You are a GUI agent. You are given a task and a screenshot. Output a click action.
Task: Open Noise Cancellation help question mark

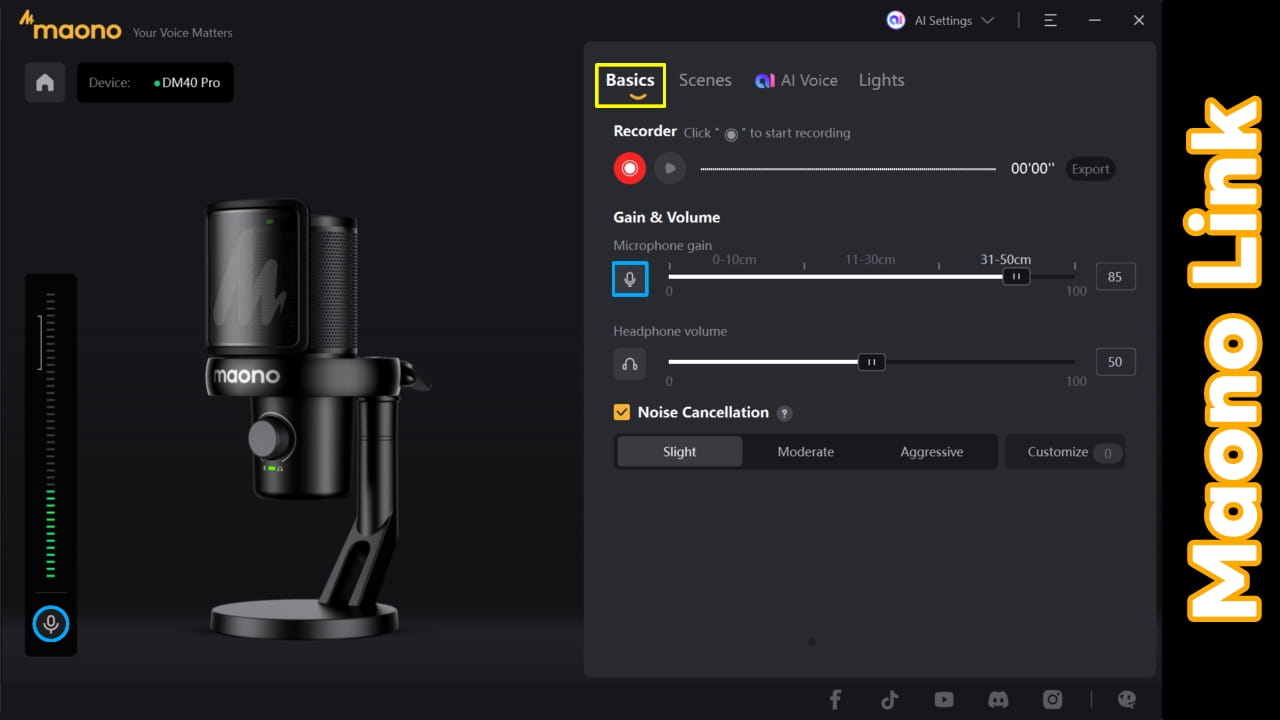(785, 413)
